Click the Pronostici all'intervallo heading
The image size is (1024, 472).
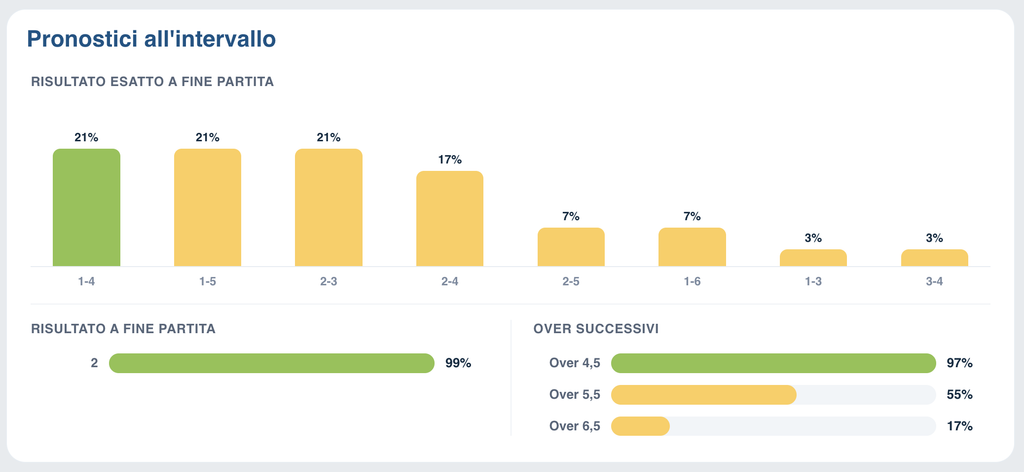[152, 39]
